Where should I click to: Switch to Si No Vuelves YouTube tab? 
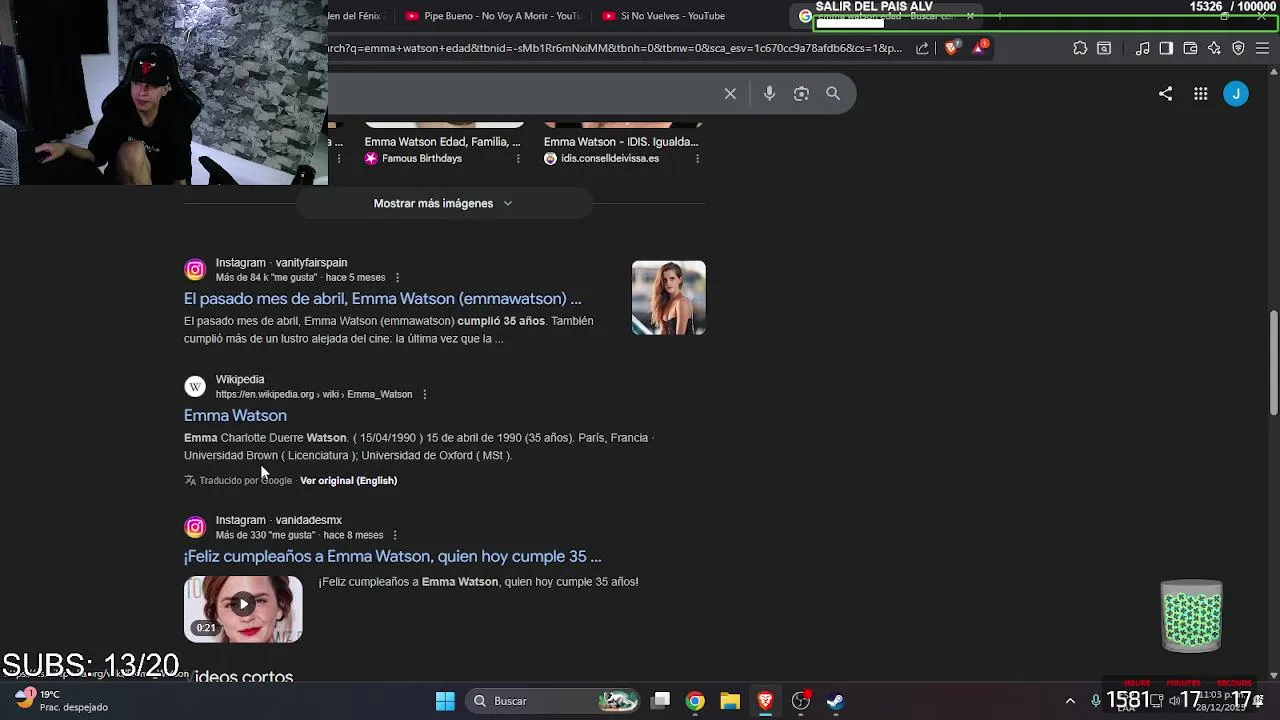(x=664, y=16)
